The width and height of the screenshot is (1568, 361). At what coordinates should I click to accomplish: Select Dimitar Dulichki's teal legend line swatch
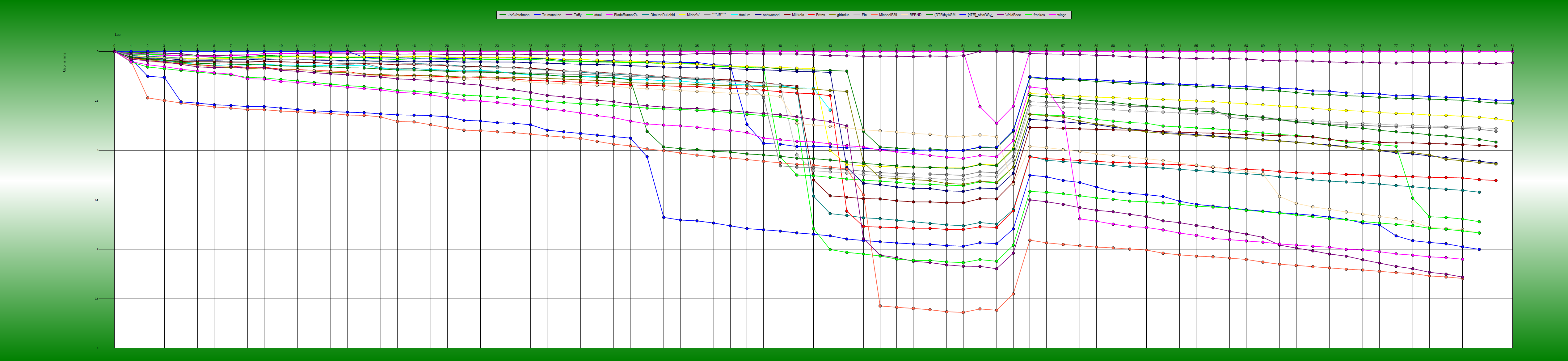[646, 15]
